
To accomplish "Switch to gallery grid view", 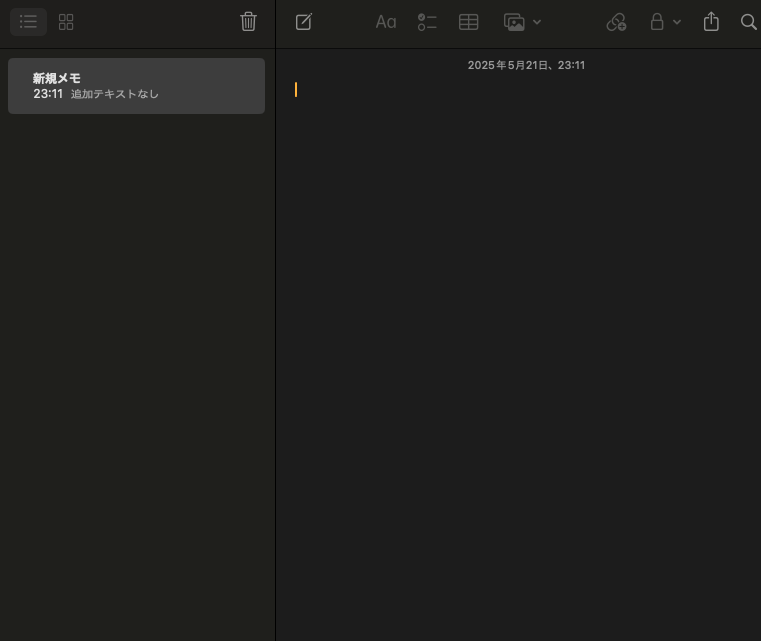I will click(66, 22).
